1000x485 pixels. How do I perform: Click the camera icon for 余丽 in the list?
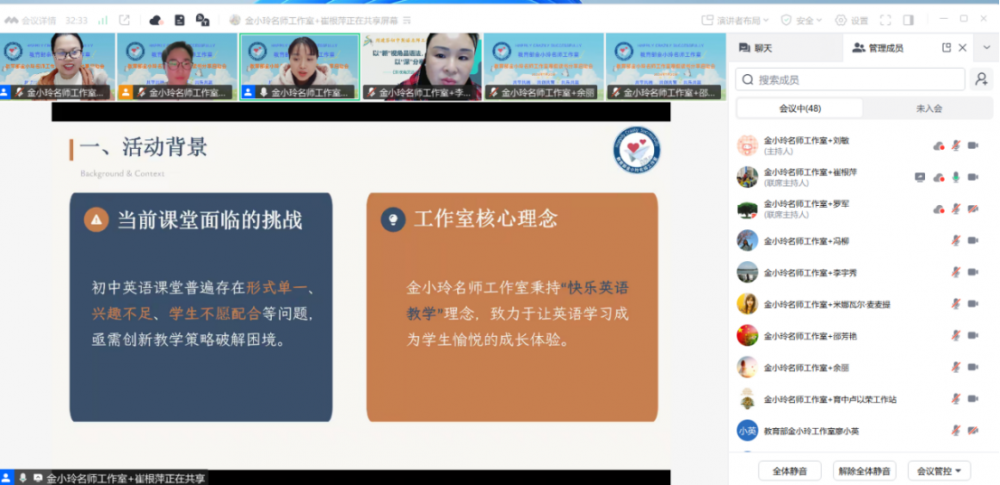click(973, 368)
